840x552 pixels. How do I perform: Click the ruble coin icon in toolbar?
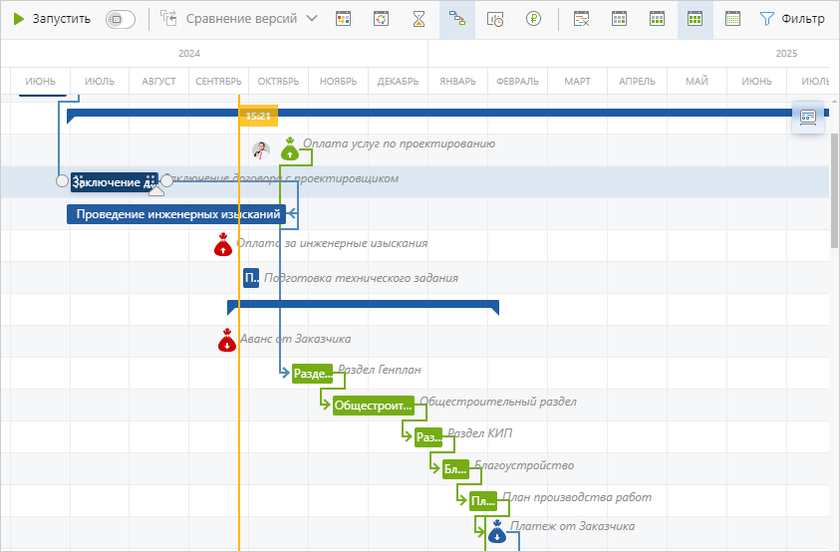[x=535, y=19]
